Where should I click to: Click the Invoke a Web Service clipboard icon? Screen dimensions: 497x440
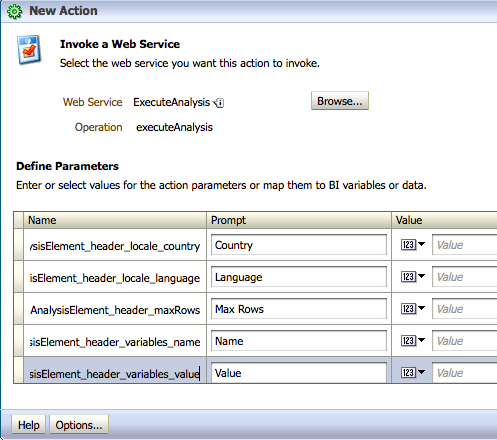click(29, 50)
